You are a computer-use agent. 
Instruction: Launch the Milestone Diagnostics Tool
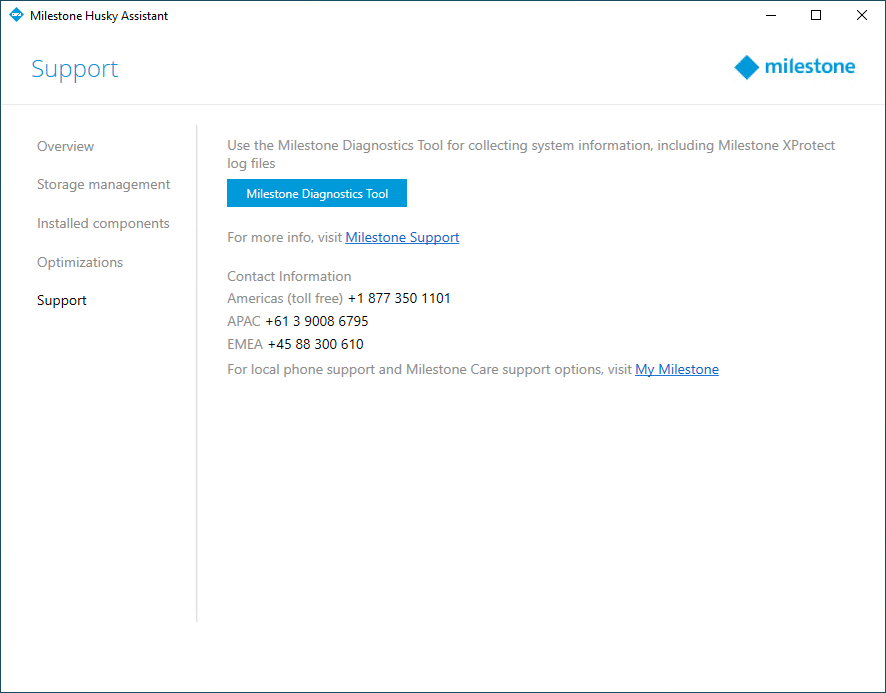(317, 193)
